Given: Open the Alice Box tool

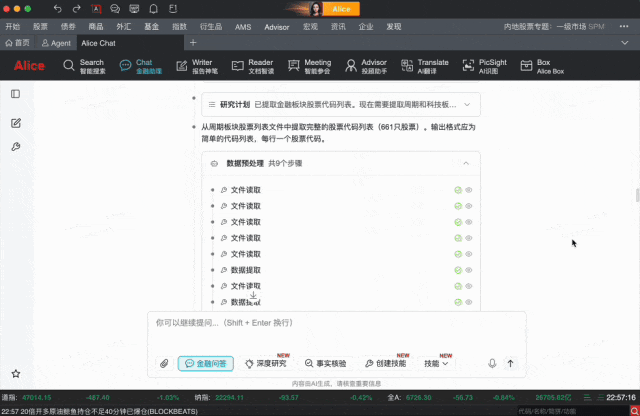Looking at the screenshot, I should (x=541, y=66).
